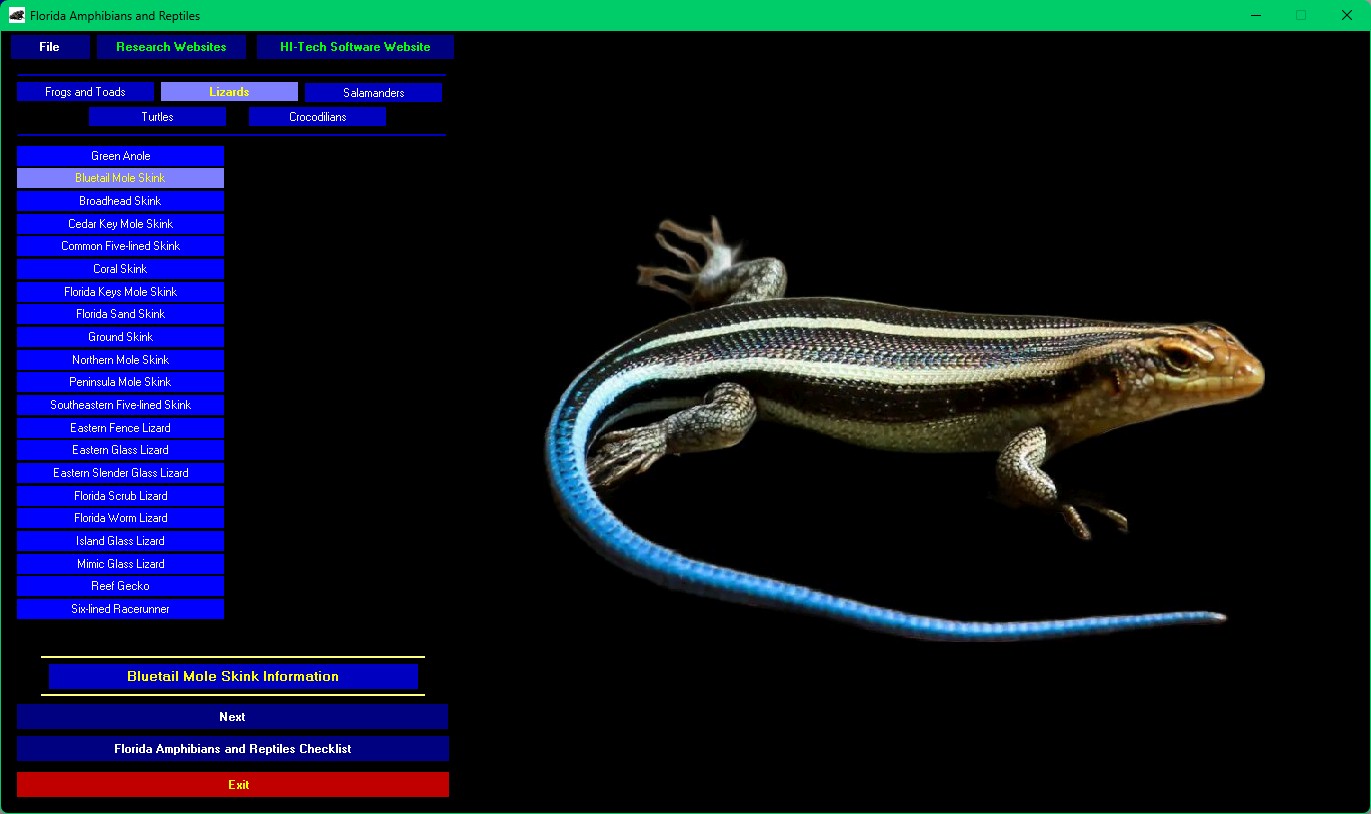The height and width of the screenshot is (814, 1371).
Task: Select Green Anole from the list
Action: coord(120,156)
